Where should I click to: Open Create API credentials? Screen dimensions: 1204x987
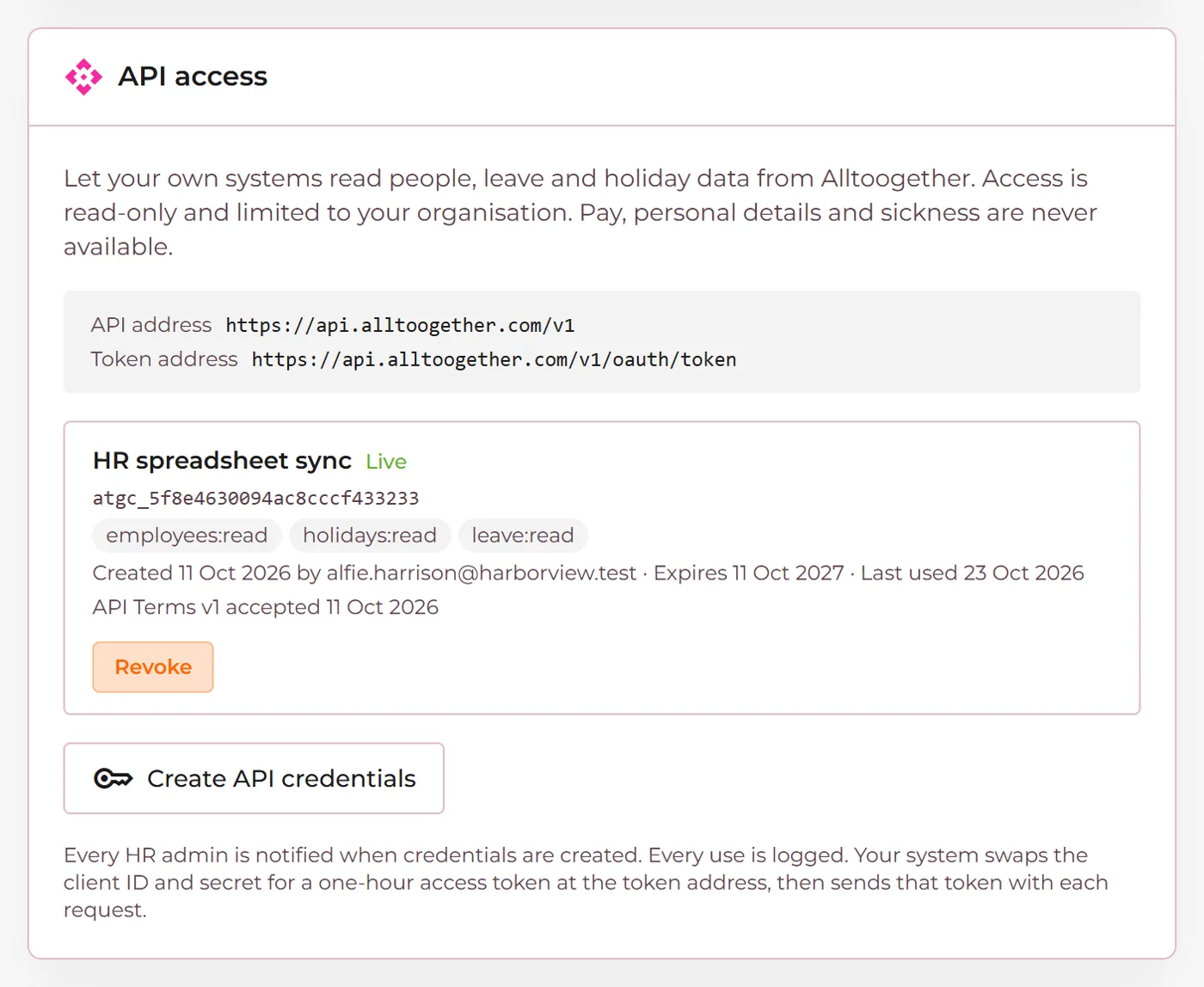tap(254, 779)
